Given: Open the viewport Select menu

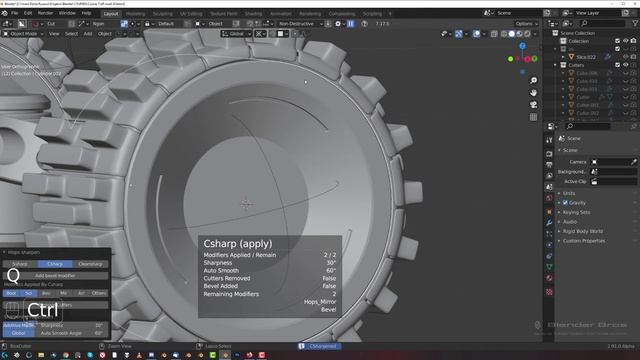Looking at the screenshot, I should pyautogui.click(x=71, y=34).
